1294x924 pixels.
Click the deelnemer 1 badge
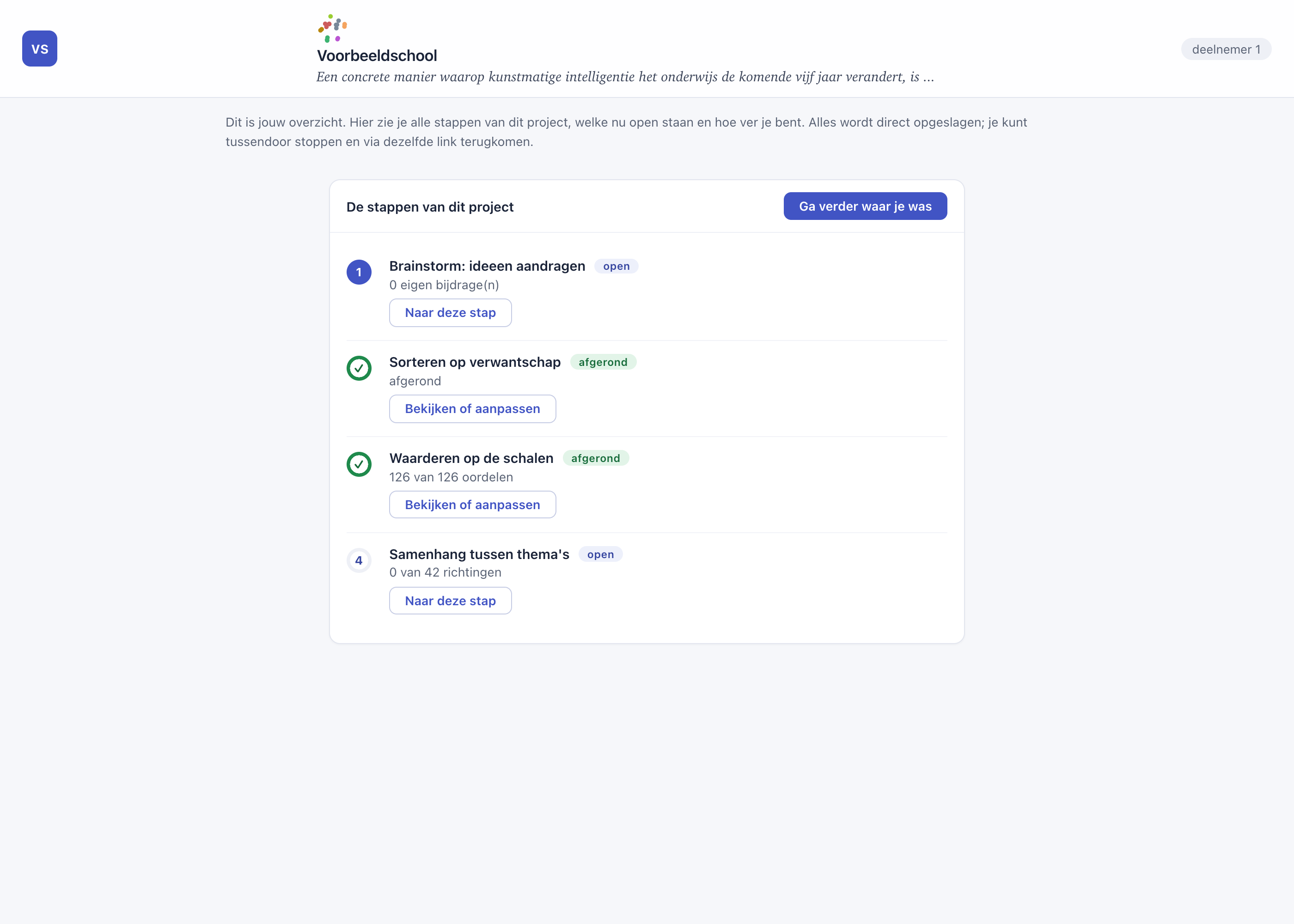[1226, 49]
